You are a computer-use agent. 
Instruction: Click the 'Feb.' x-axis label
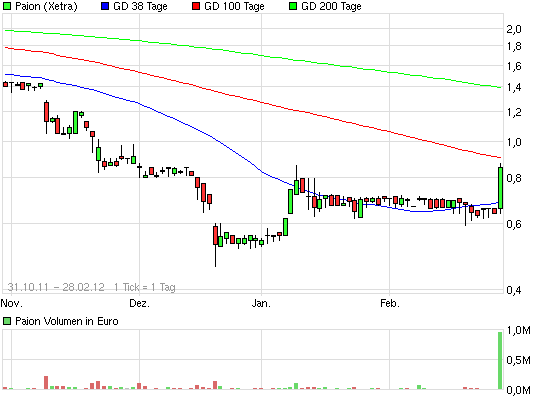(390, 303)
